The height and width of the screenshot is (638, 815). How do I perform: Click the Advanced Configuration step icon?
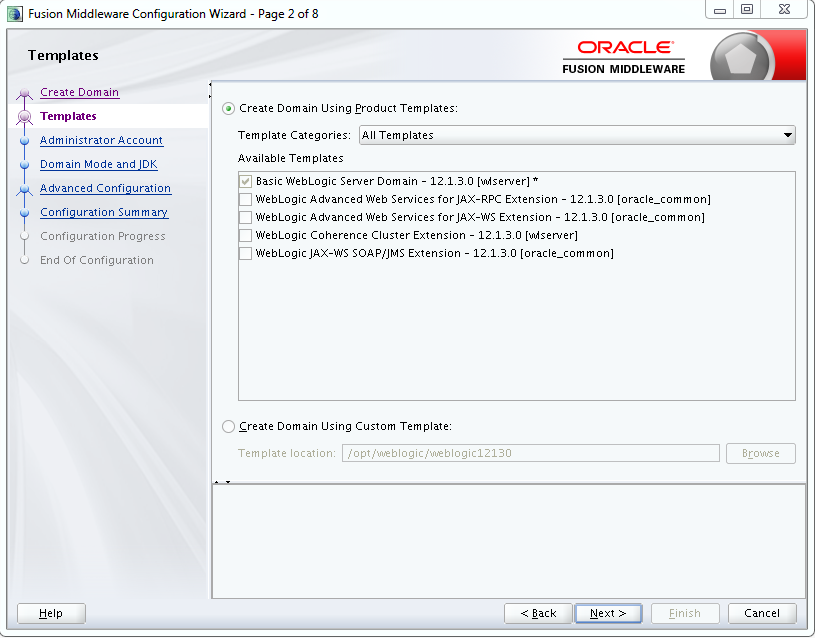click(25, 188)
